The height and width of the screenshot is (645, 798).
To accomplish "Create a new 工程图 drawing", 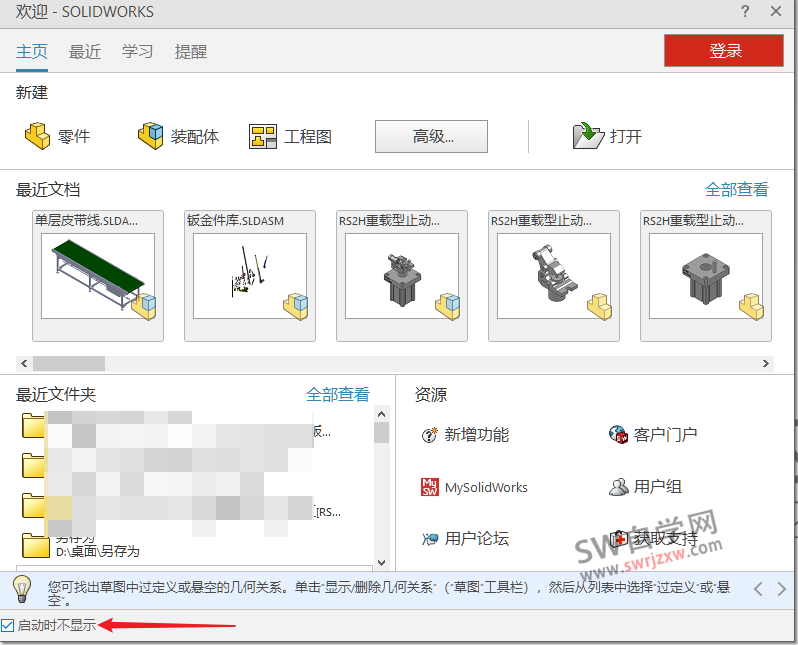I will 290,136.
